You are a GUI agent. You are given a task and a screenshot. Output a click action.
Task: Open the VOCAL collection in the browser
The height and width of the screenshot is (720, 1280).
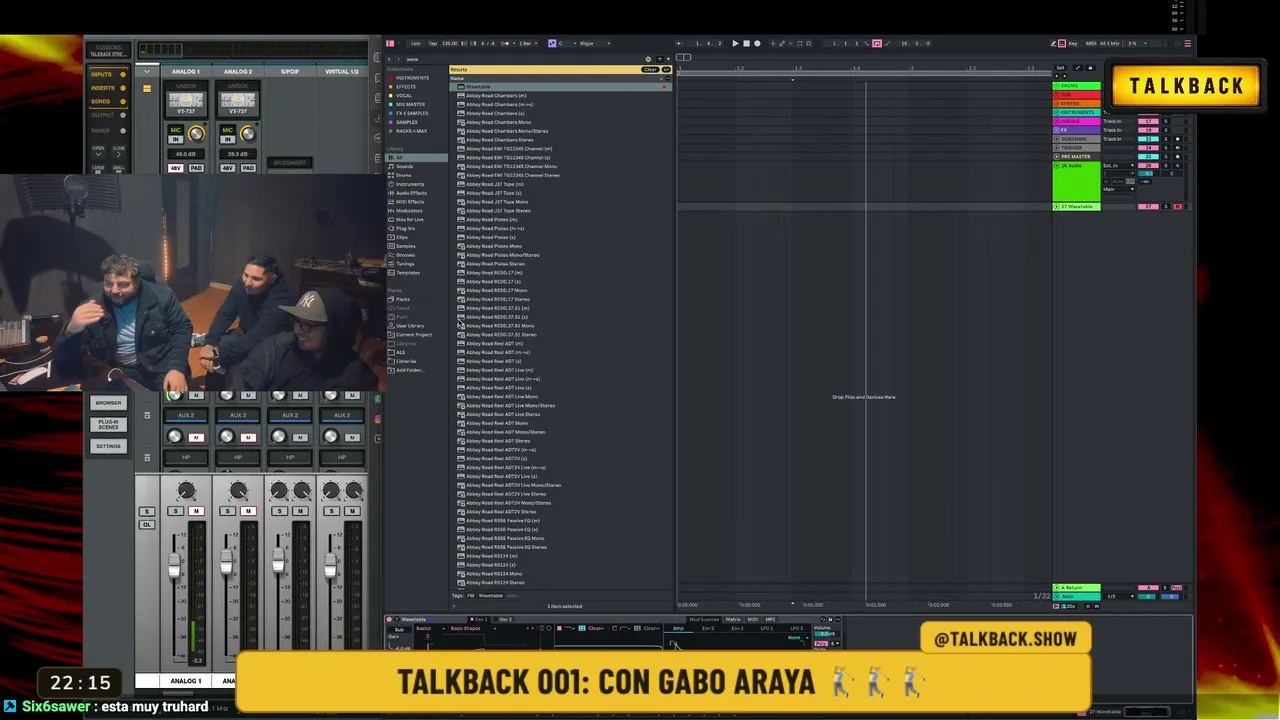click(x=405, y=96)
